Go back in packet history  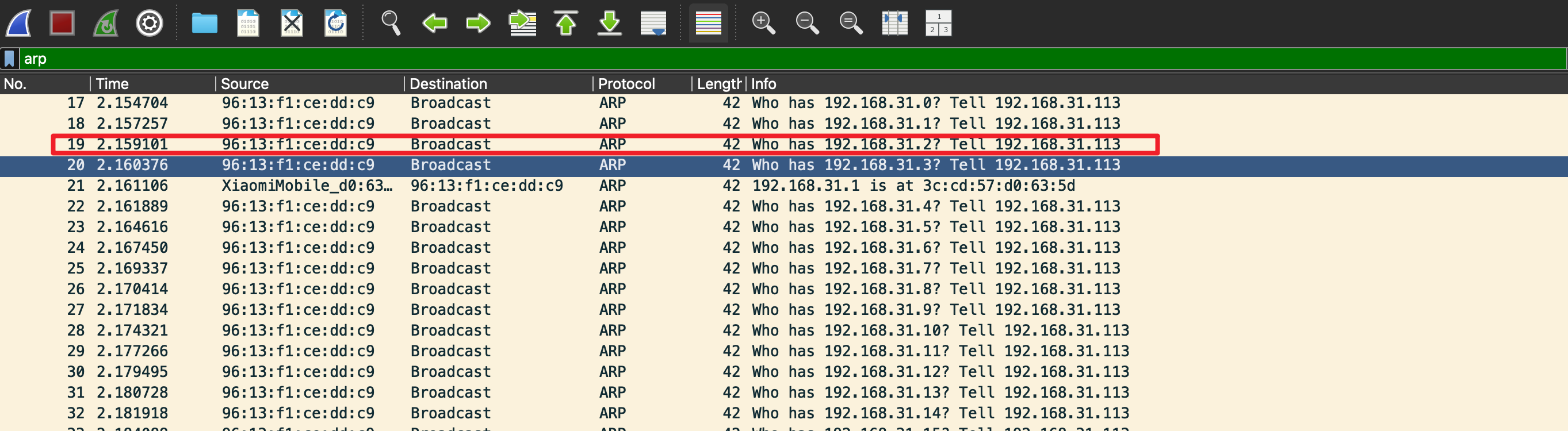coord(435,24)
